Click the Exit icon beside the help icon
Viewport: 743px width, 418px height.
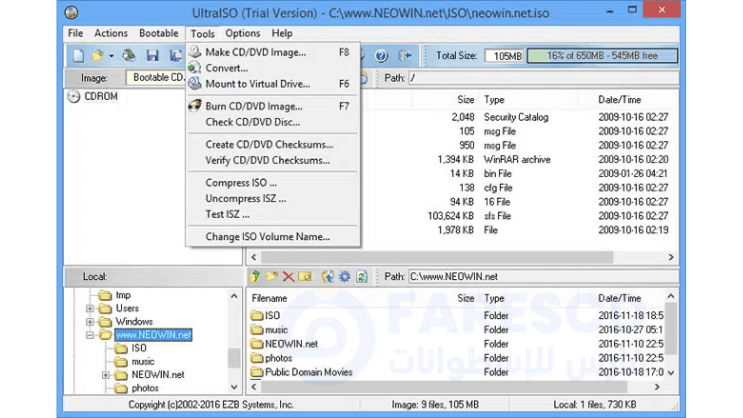pos(405,56)
